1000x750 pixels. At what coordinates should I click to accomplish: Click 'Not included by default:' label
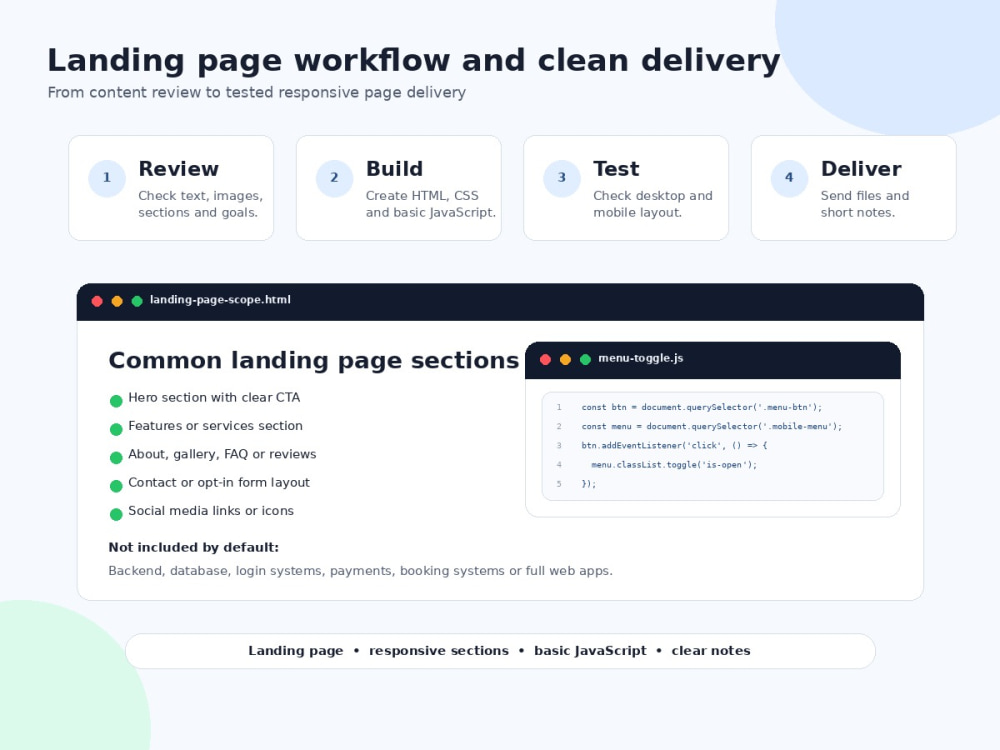193,547
